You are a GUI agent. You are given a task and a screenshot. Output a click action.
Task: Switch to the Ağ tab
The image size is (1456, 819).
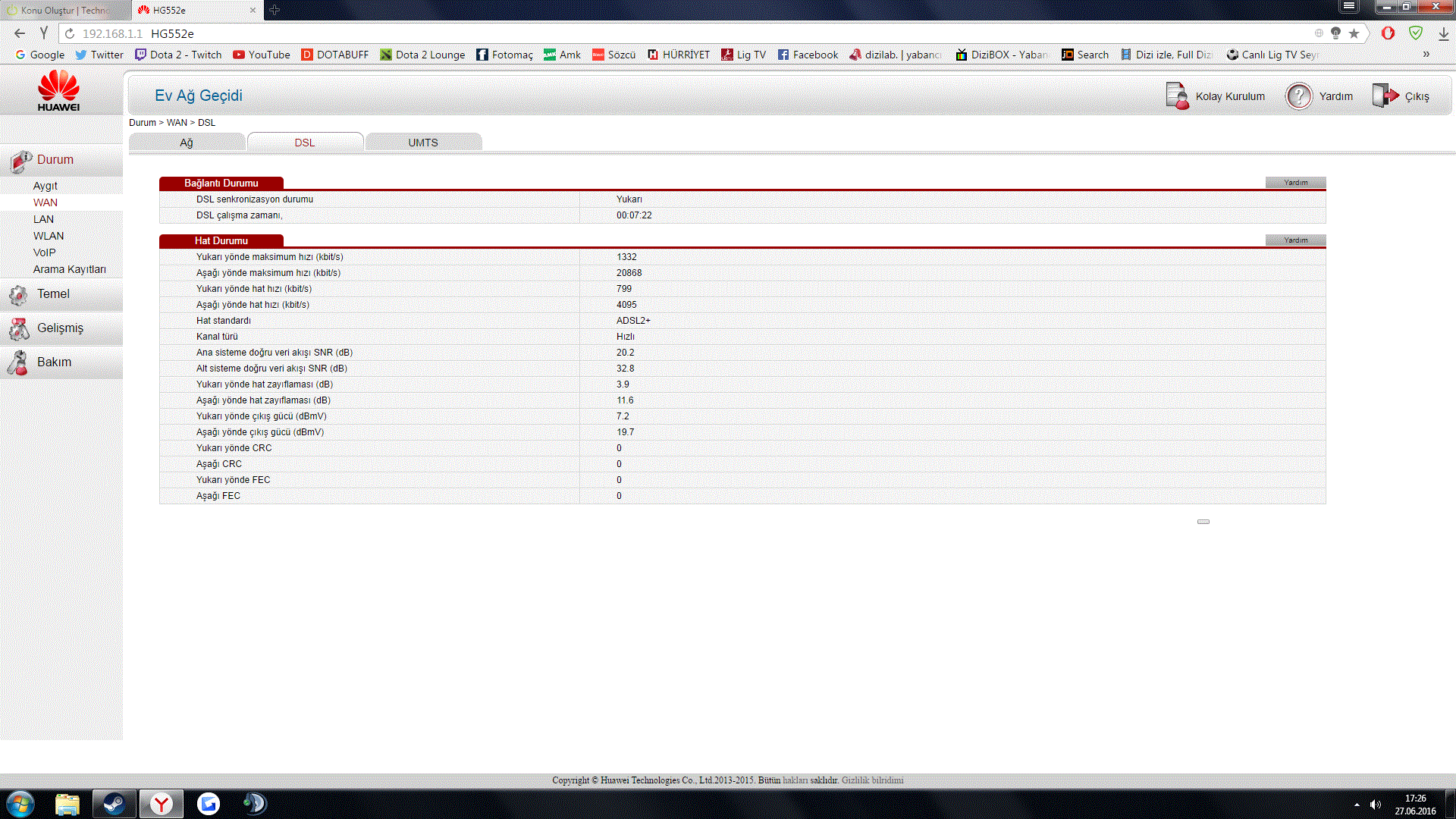coord(187,143)
